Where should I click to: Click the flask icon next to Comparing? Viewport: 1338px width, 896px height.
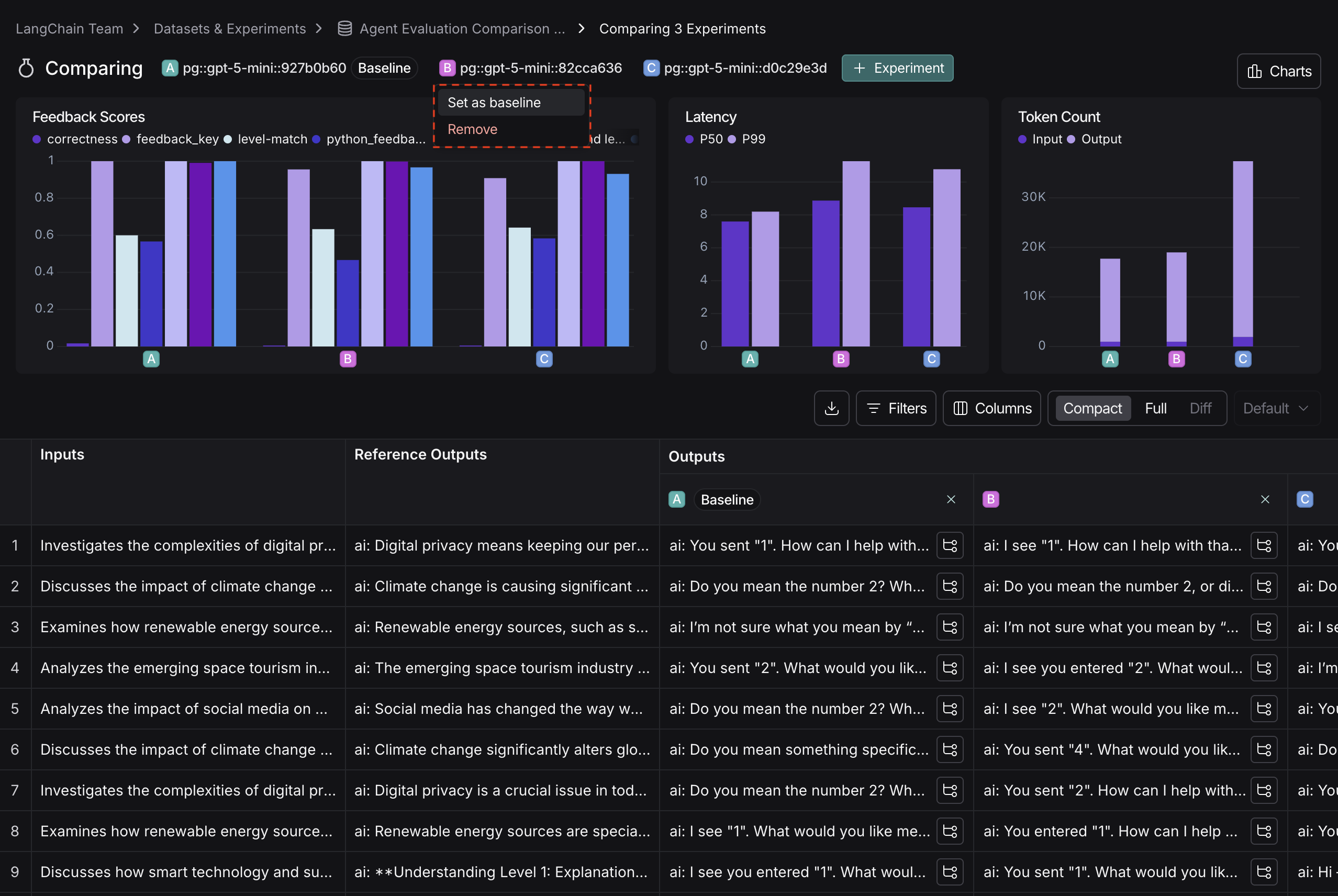26,68
